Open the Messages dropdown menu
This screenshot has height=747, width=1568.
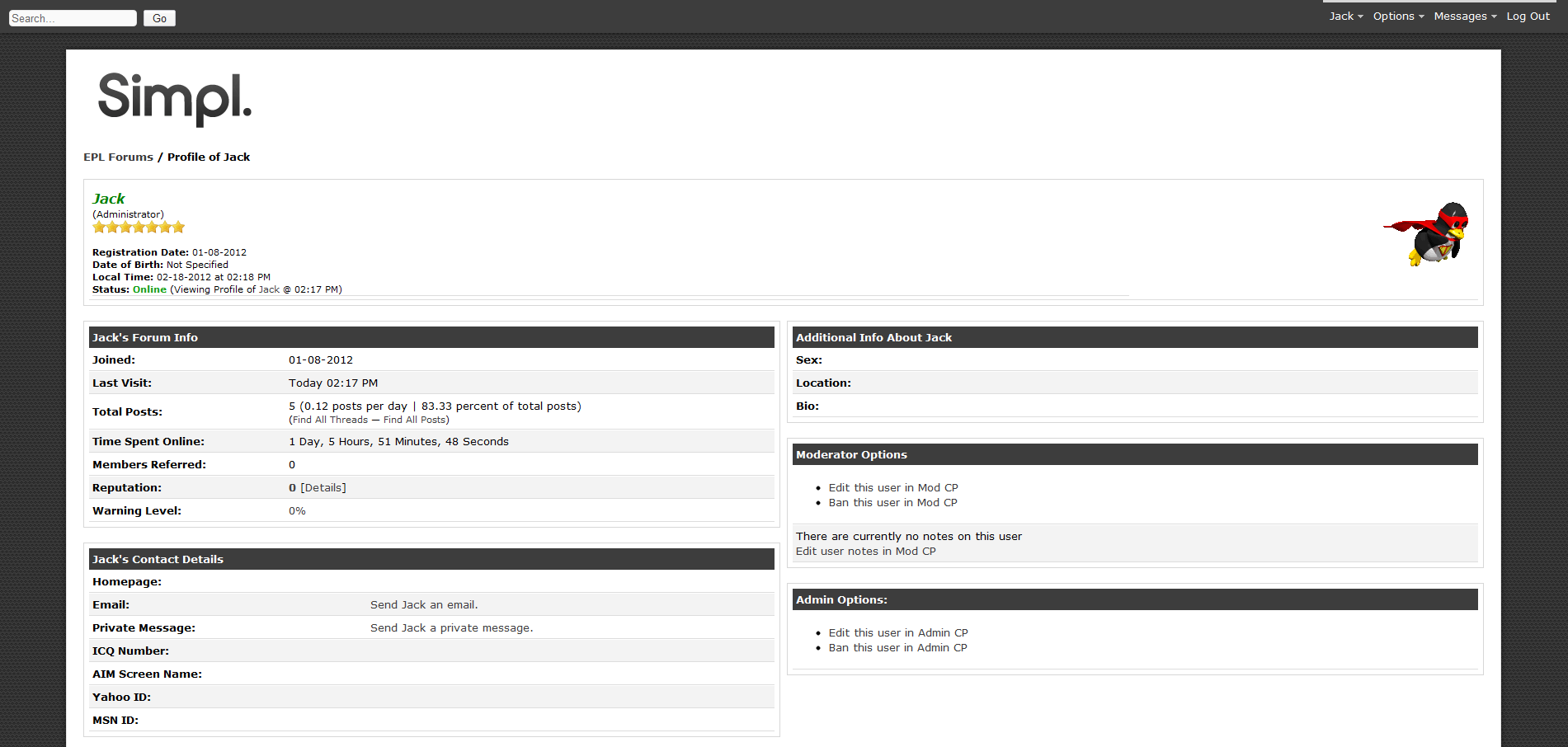pyautogui.click(x=1464, y=16)
